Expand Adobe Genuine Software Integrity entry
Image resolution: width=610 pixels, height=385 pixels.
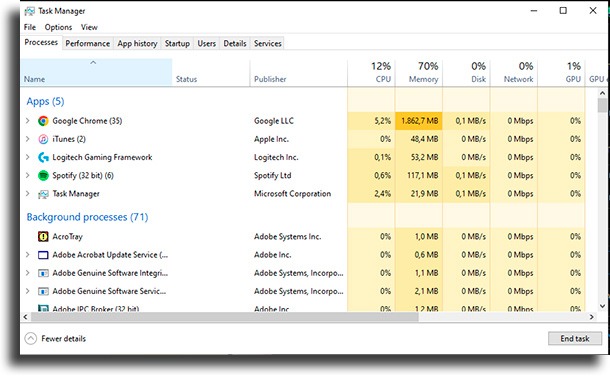(28, 273)
